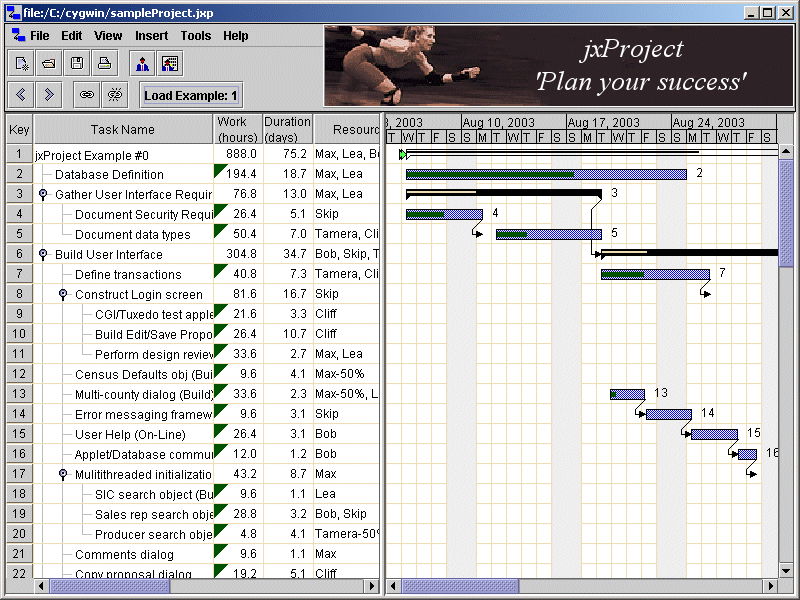This screenshot has width=800, height=600.
Task: Click the Gantt horizontal scrollbar thumb
Action: (460, 586)
